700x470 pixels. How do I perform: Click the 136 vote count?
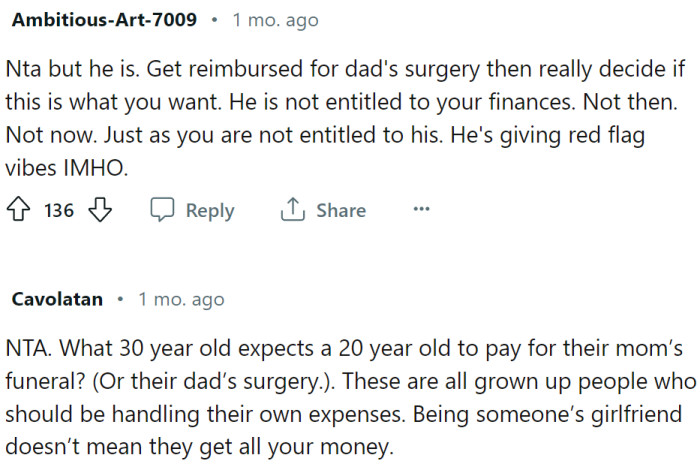(60, 211)
